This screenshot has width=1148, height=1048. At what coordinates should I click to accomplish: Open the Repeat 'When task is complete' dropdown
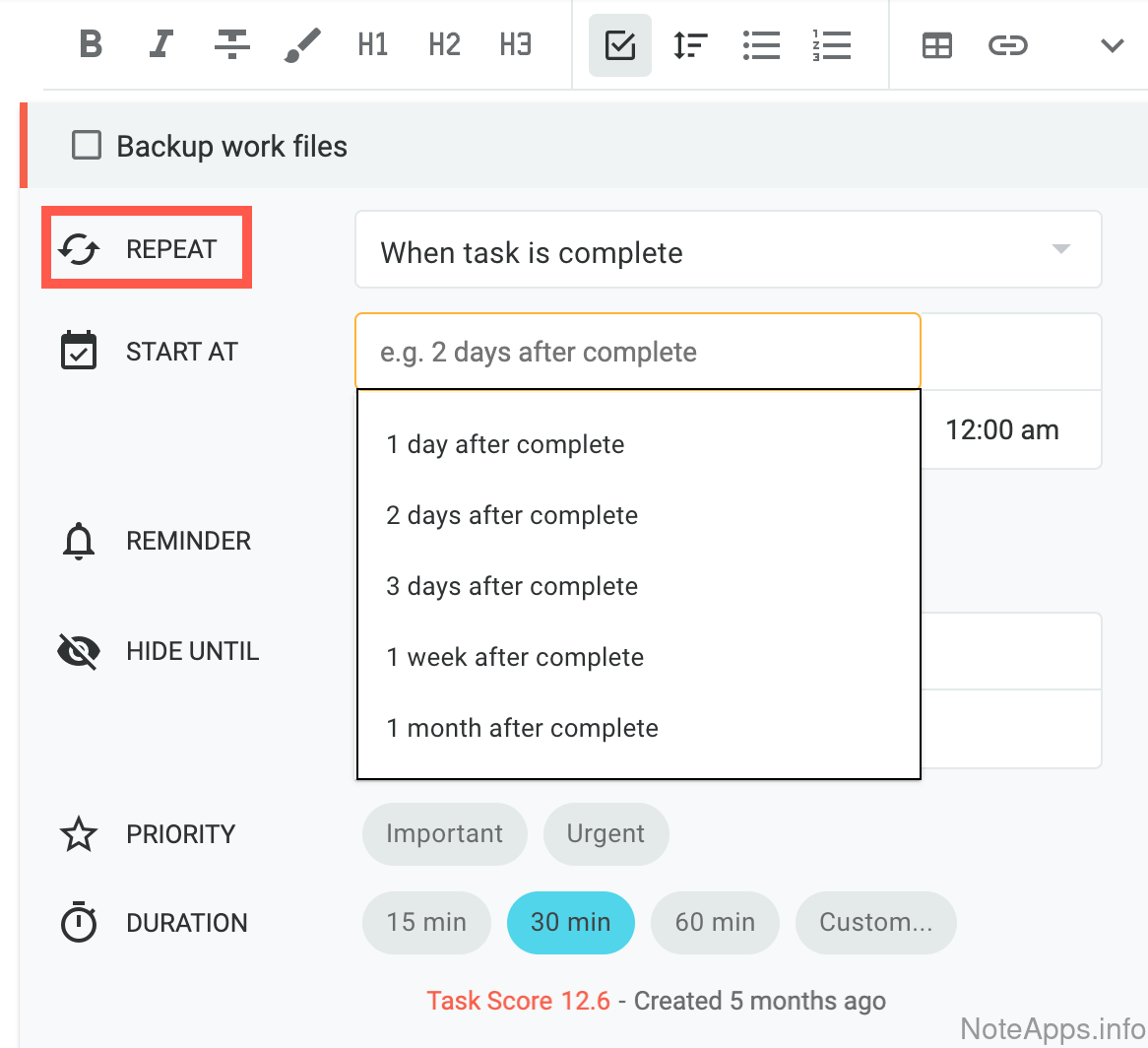pos(728,250)
